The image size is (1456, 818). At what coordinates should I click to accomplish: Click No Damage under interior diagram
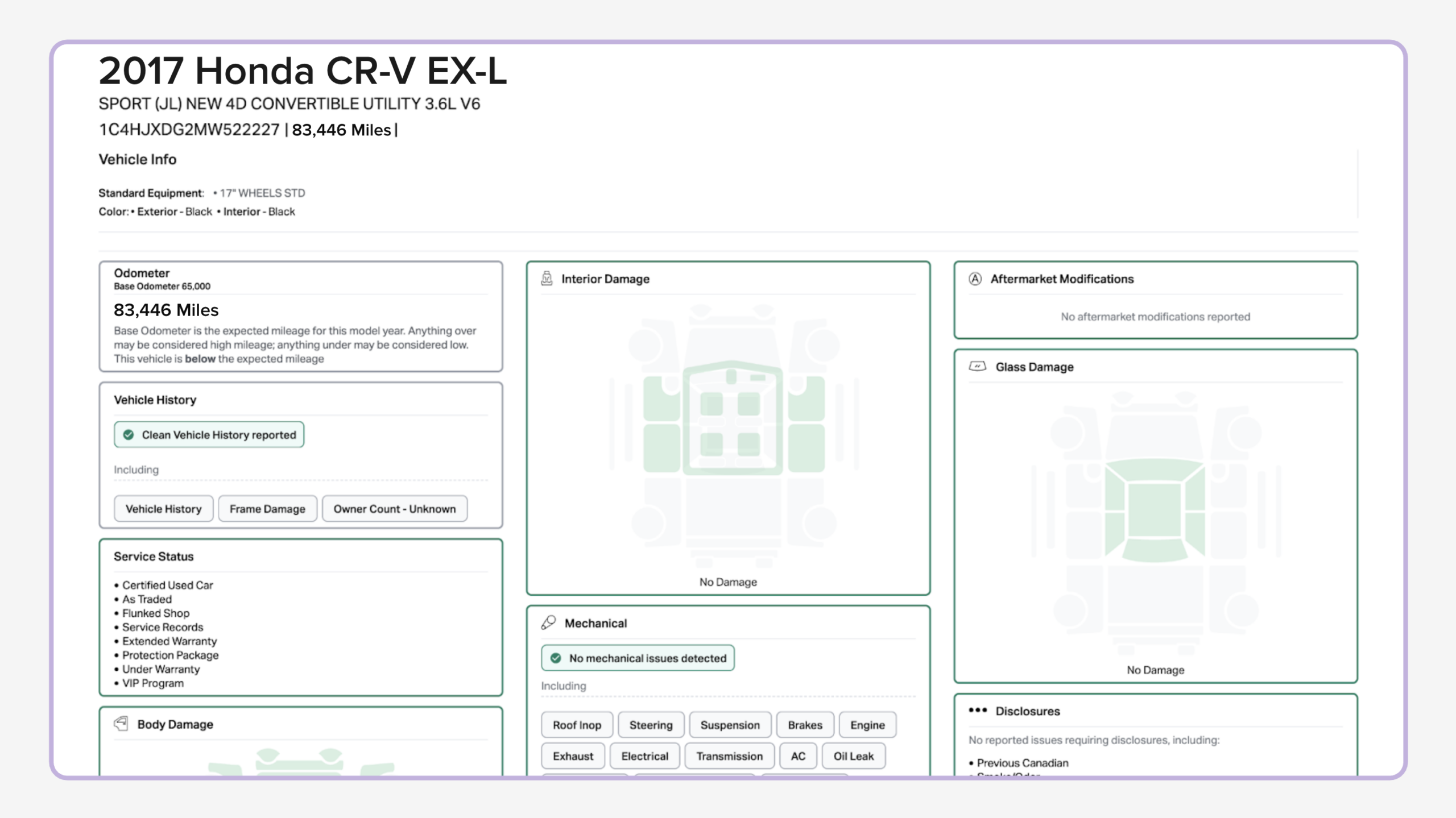(x=728, y=582)
